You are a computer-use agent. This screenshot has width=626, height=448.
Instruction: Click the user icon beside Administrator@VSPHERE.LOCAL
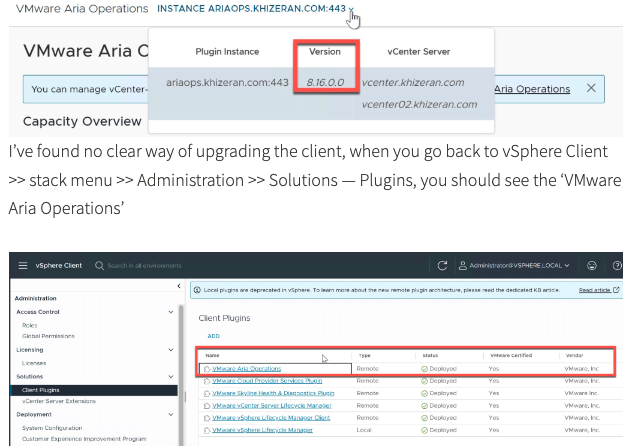click(463, 266)
